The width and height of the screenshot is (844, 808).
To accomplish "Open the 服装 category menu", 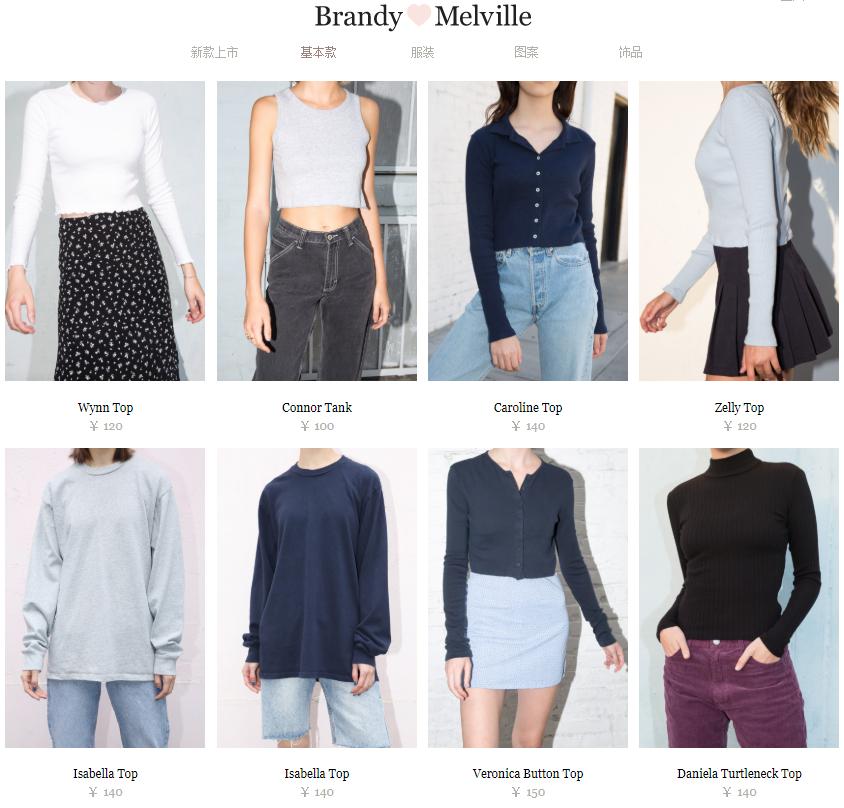I will coord(422,52).
